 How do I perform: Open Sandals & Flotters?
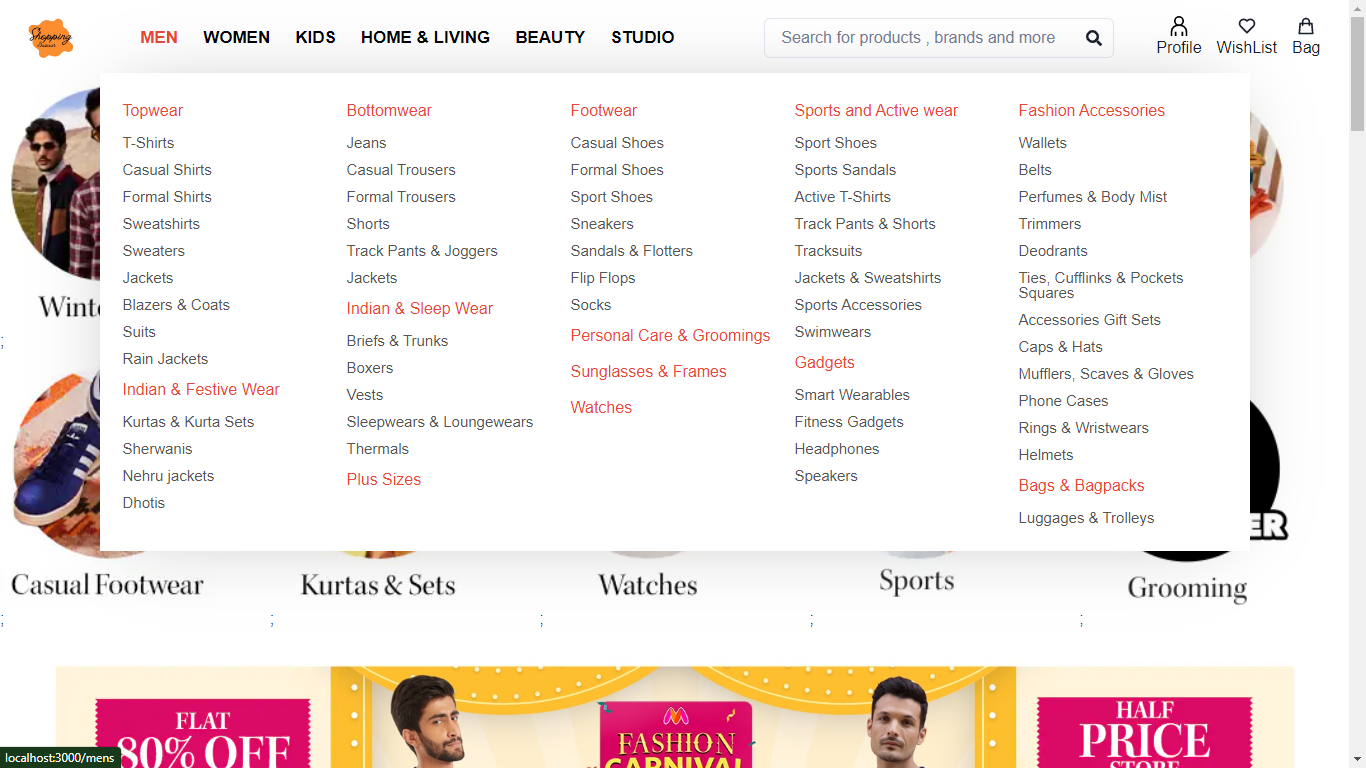[632, 251]
